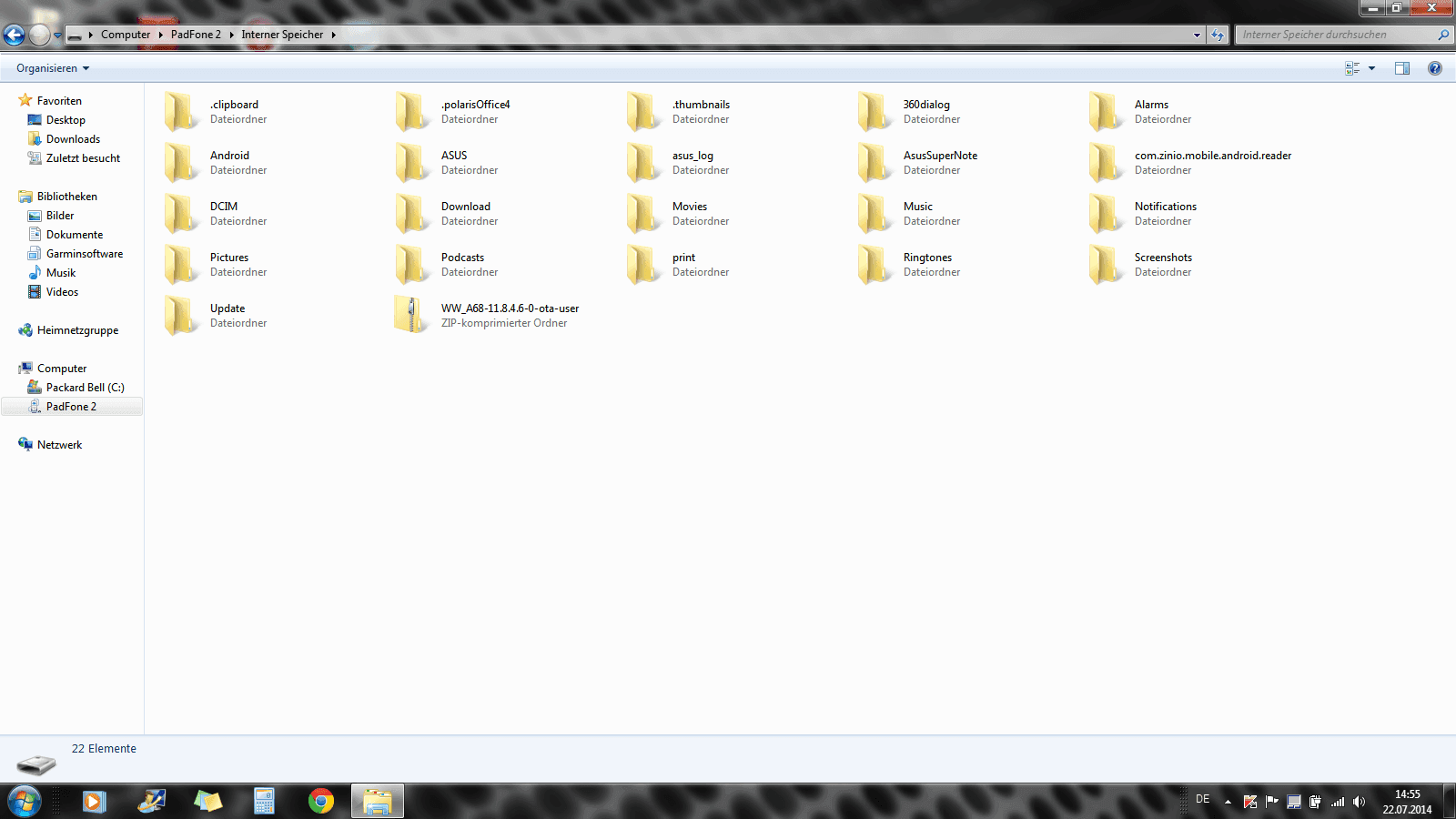The height and width of the screenshot is (819, 1456).
Task: Select the Update folder icon
Action: [182, 316]
